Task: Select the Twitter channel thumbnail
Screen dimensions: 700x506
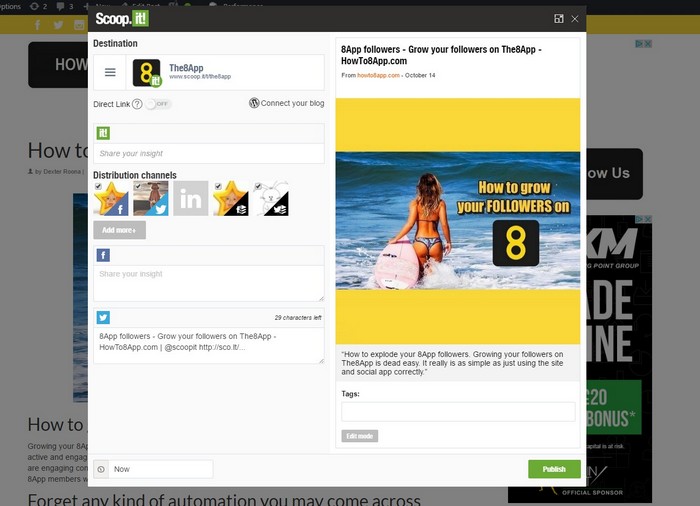Action: point(151,199)
